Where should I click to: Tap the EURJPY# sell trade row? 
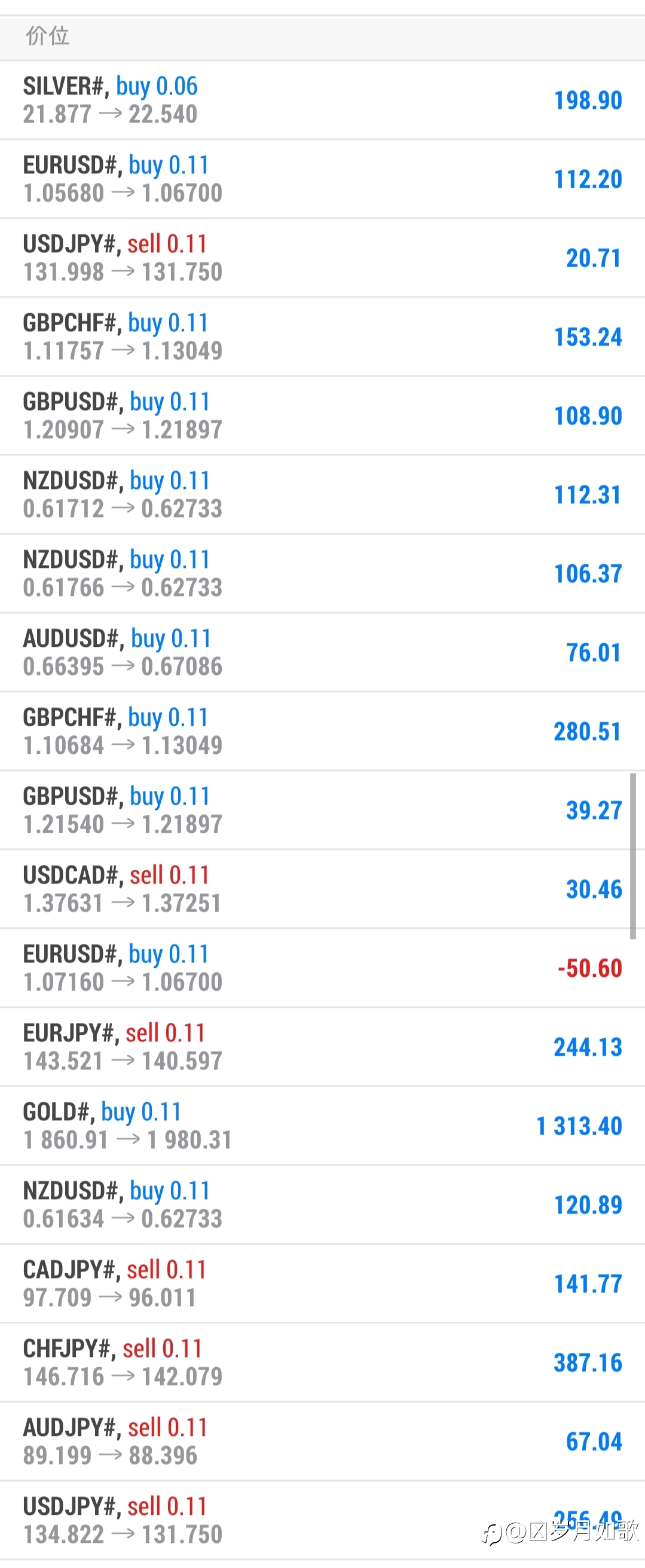click(323, 1047)
